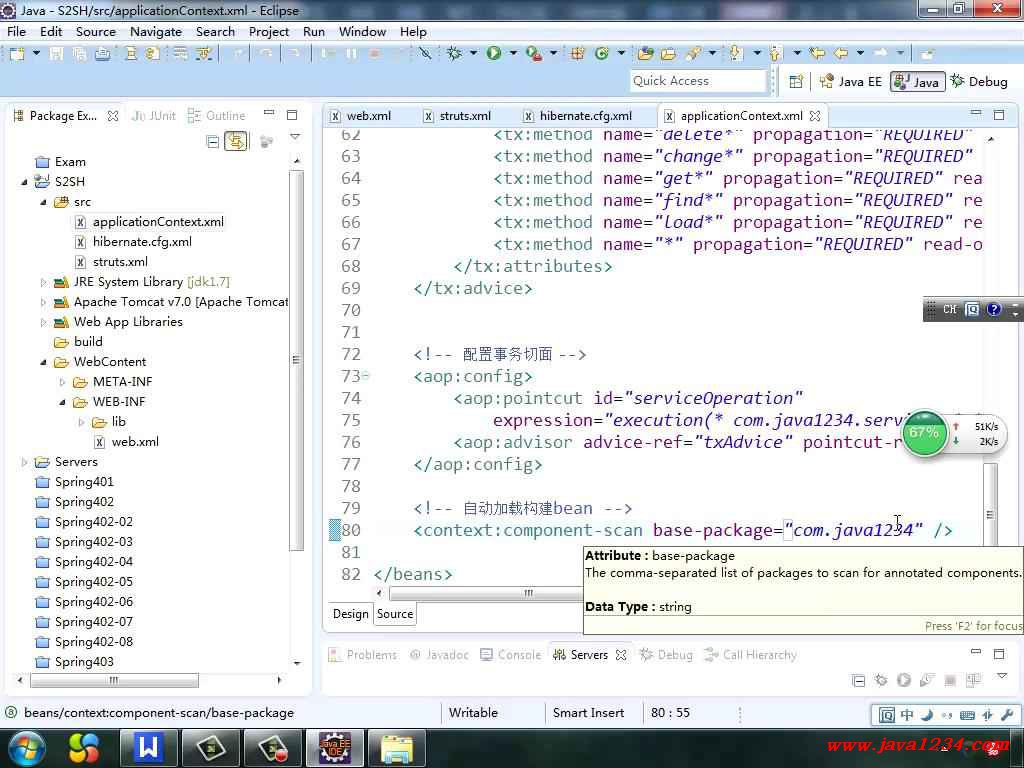Expand JRE System Library node
The width and height of the screenshot is (1024, 768).
pos(43,283)
